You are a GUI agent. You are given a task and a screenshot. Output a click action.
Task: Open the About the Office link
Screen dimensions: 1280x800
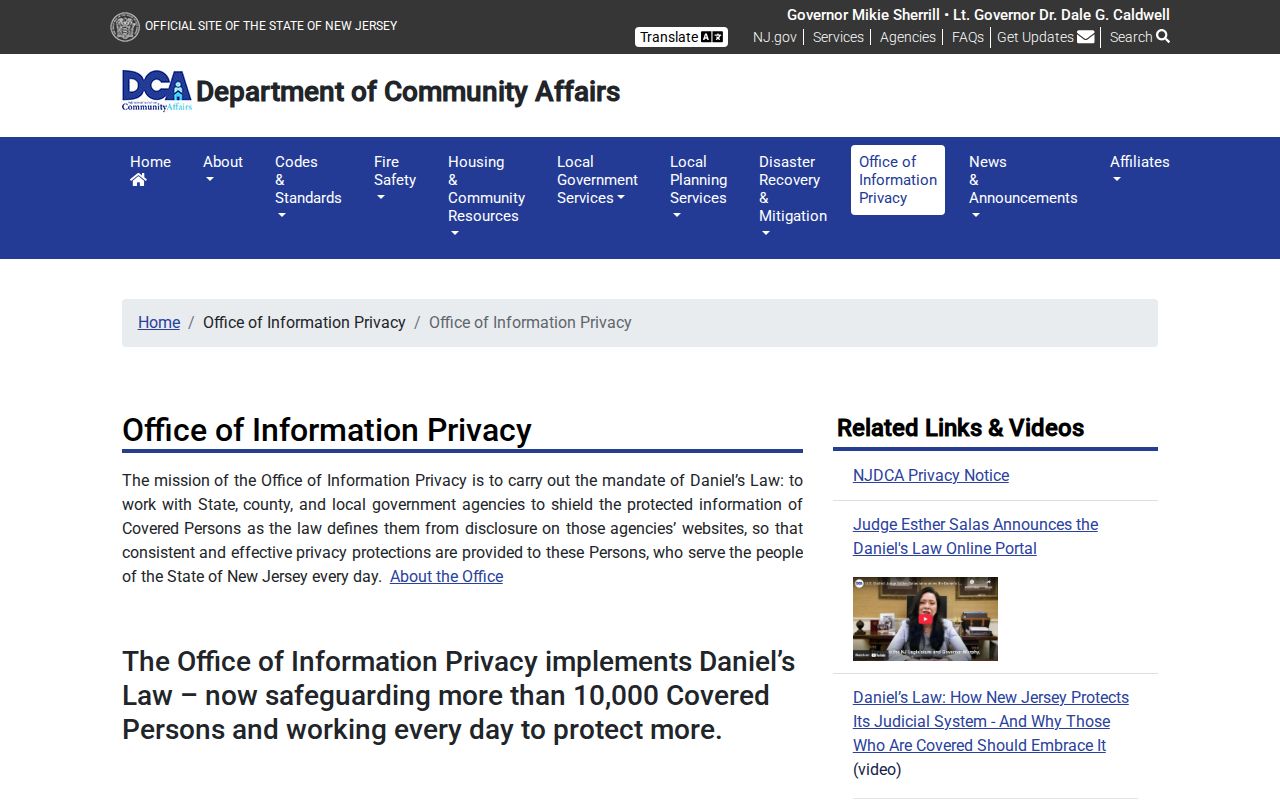tap(446, 576)
